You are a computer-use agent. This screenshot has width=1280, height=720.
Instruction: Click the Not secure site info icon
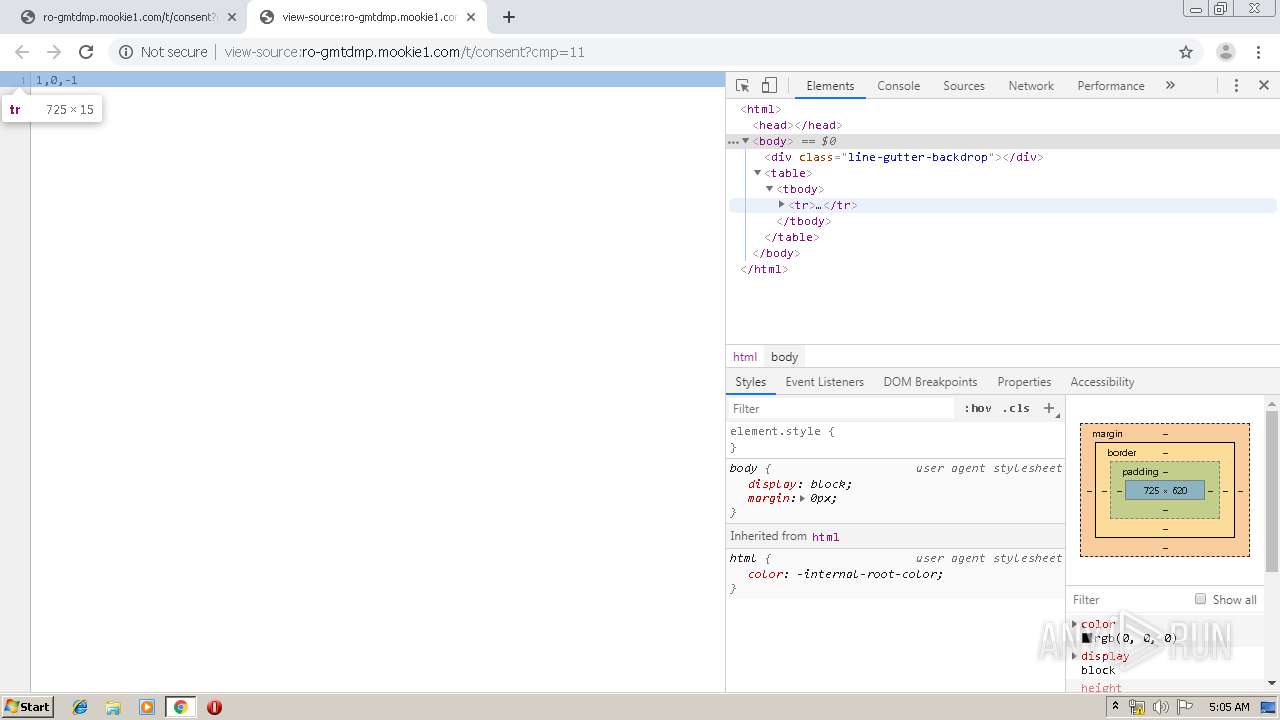pyautogui.click(x=126, y=52)
